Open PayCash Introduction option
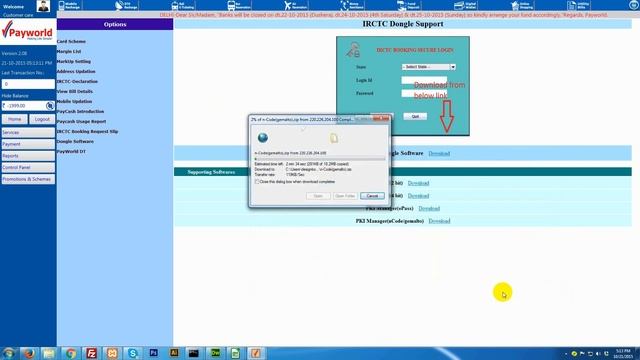This screenshot has width=640, height=360. tap(80, 111)
